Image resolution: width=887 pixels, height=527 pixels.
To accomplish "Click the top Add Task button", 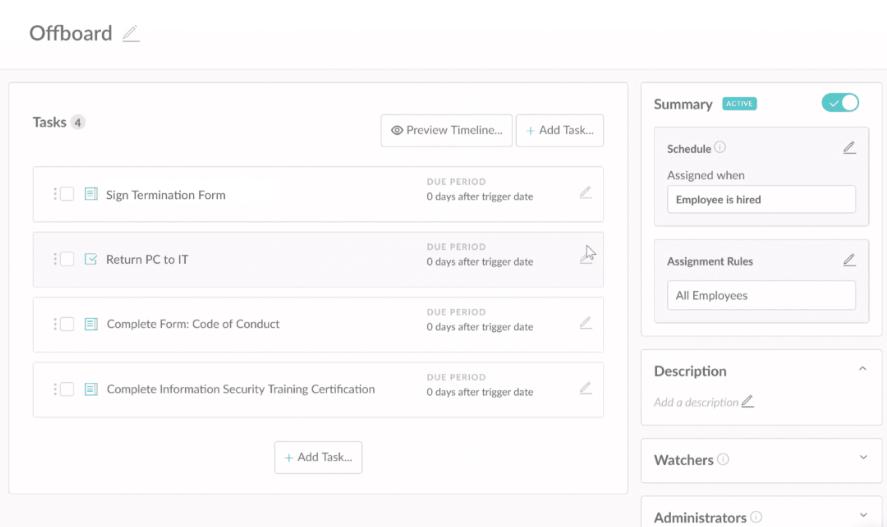I will [x=559, y=130].
